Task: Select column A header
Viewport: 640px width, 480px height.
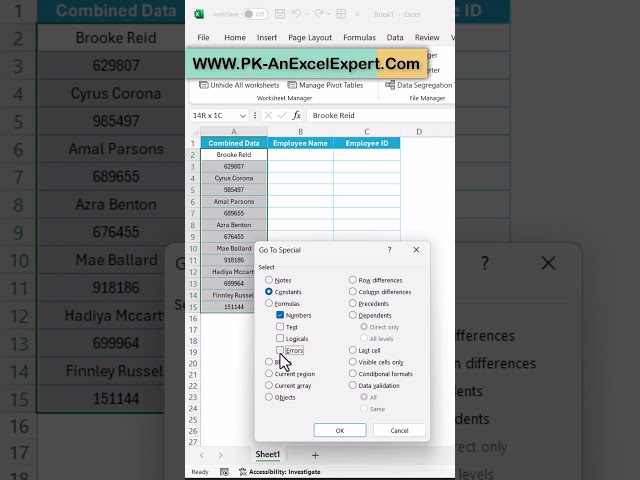Action: pos(234,132)
